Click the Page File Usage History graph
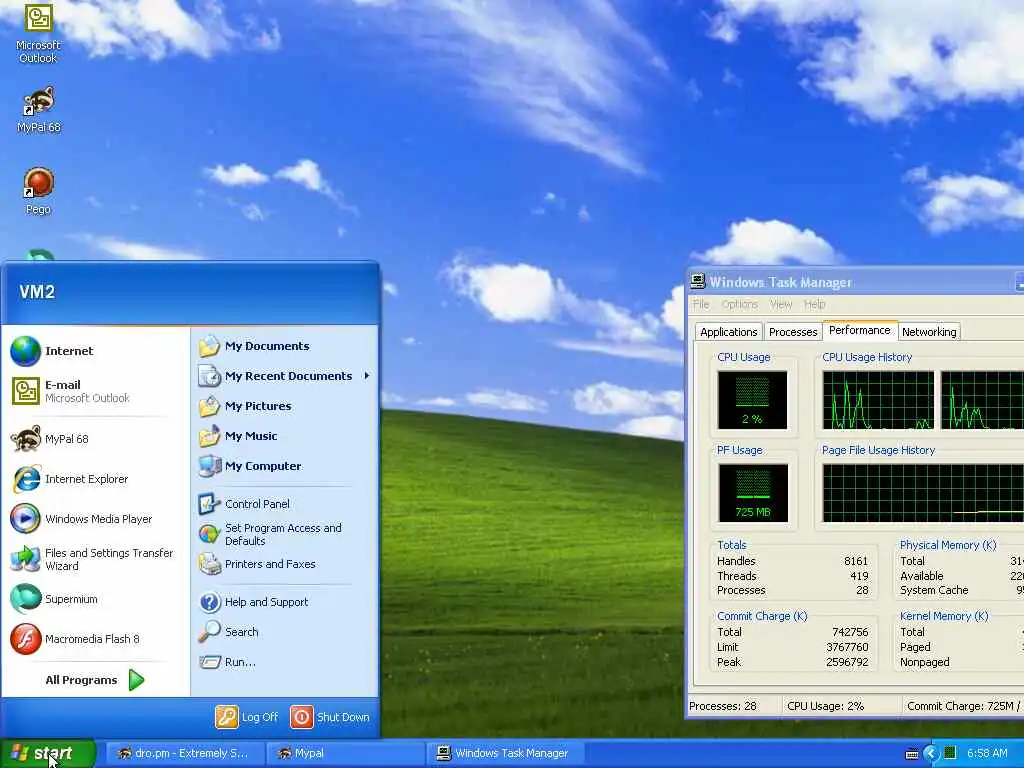The width and height of the screenshot is (1024, 768). 923,493
